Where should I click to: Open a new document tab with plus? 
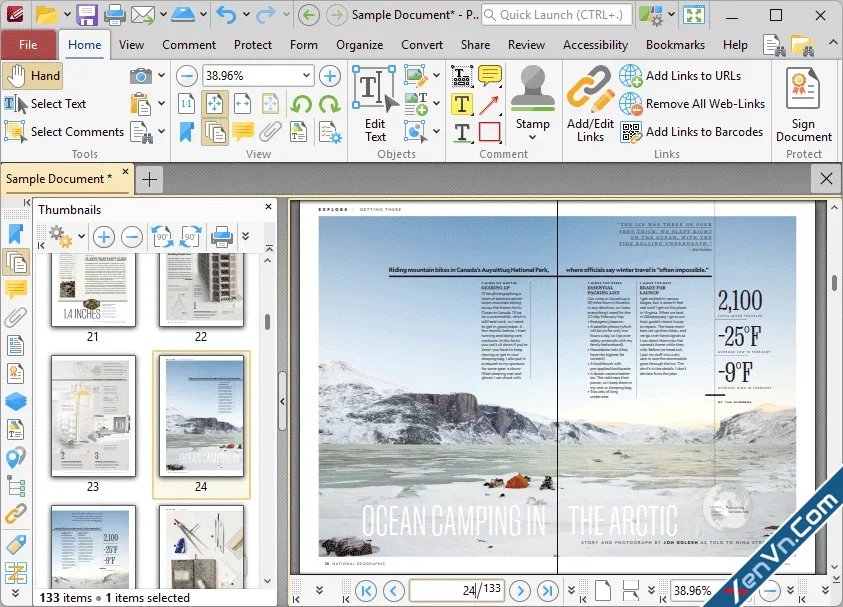pyautogui.click(x=149, y=179)
